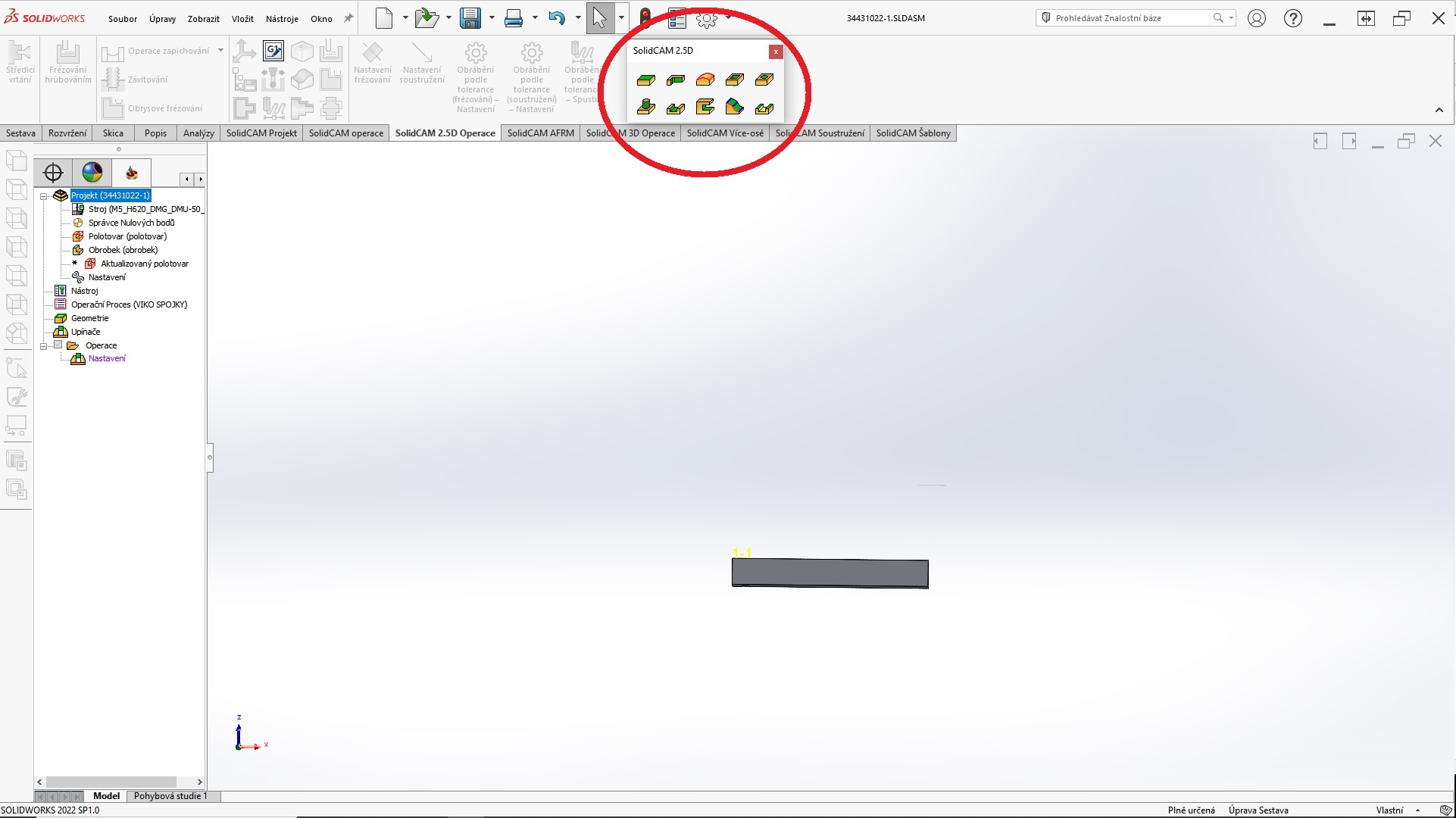Click the orange rounded-surface icon in SolidCAM 2.5D popup
1456x818 pixels.
click(x=705, y=80)
